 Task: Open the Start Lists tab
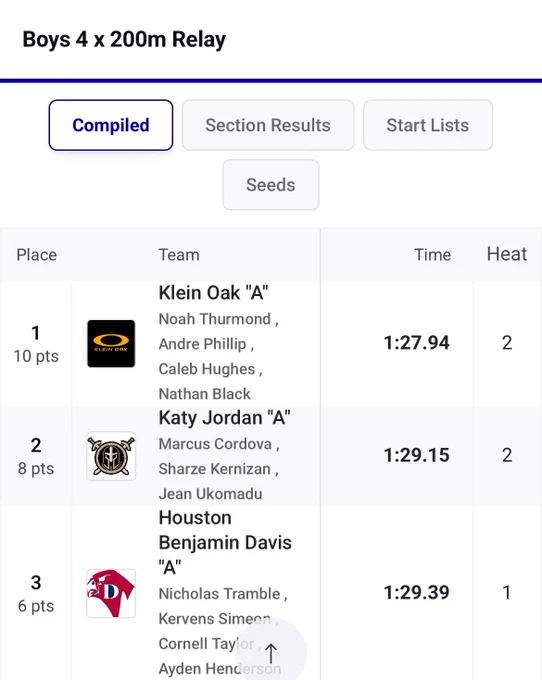click(428, 125)
